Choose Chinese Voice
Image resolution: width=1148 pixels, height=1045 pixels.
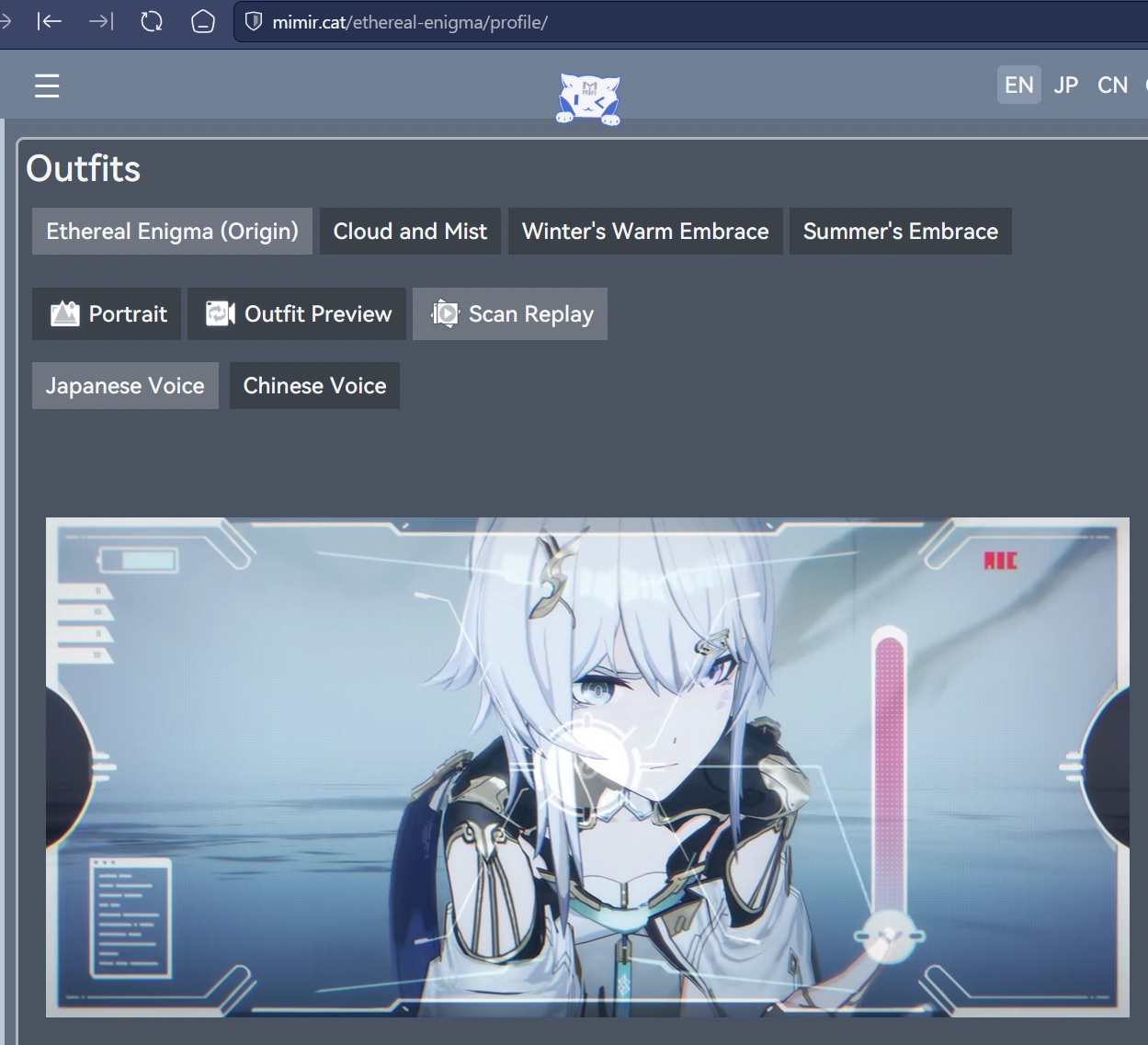(x=314, y=385)
